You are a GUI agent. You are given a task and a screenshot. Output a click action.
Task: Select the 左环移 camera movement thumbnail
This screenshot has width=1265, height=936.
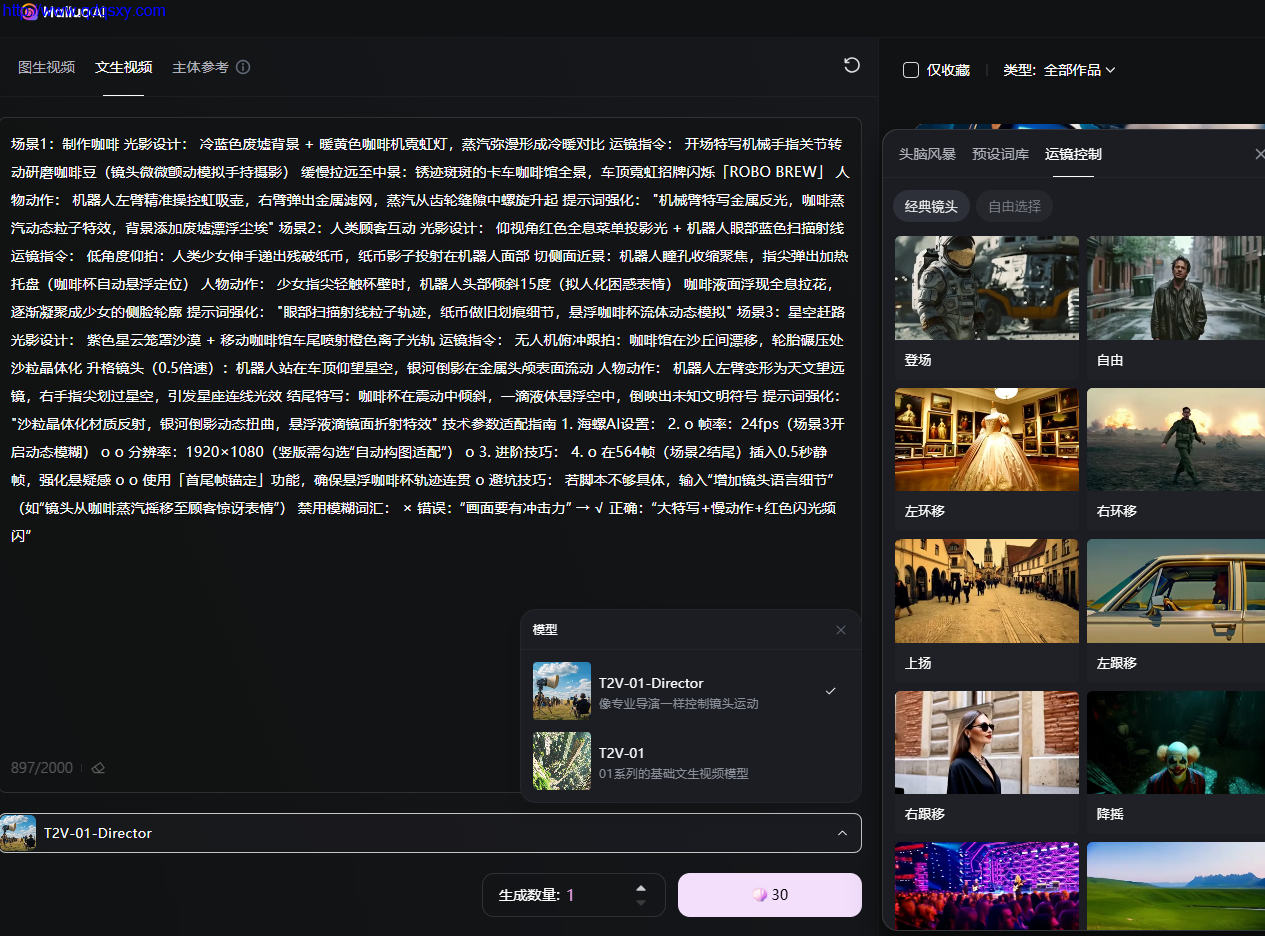point(986,439)
